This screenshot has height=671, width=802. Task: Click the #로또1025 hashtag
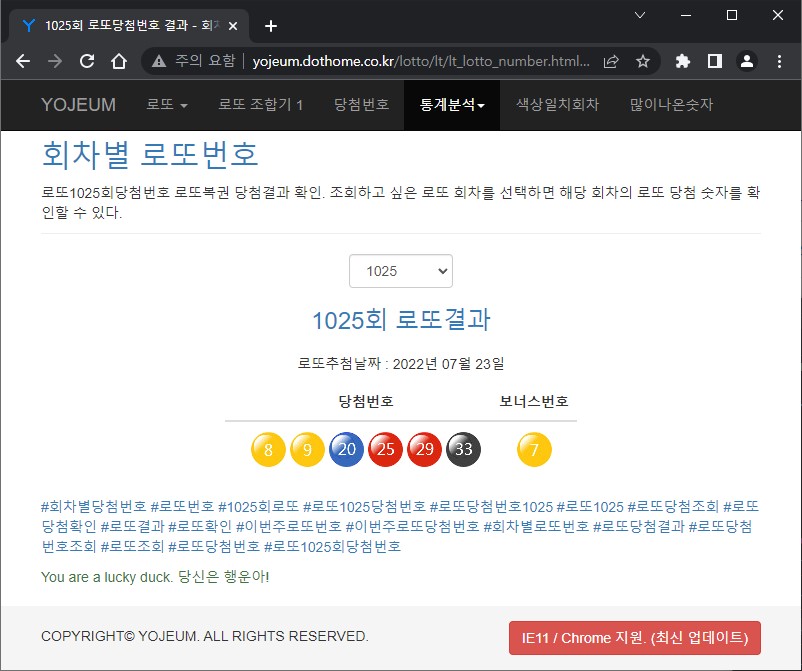click(590, 507)
